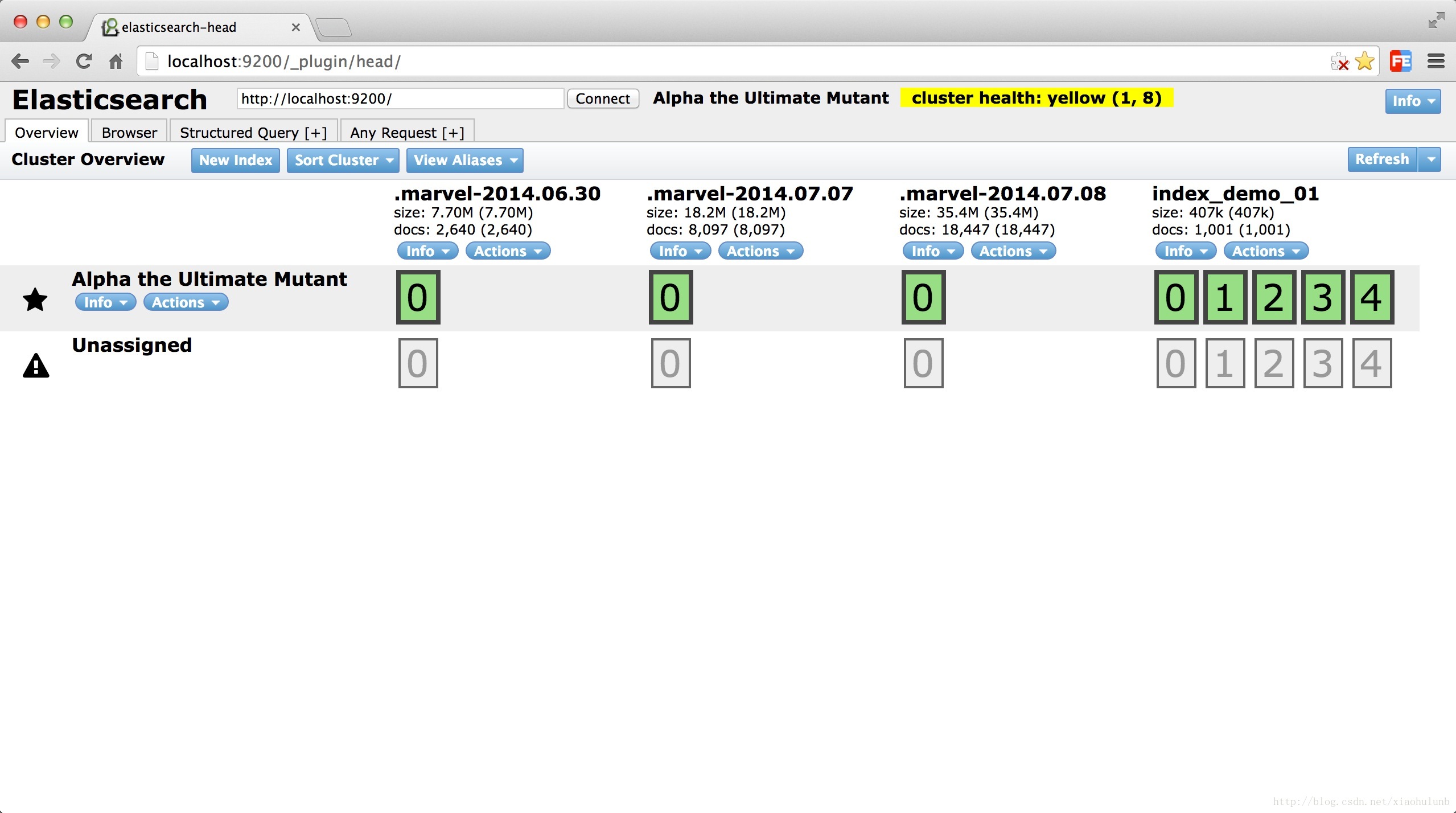
Task: Click unassigned shard 0 of .marvel-2014.06.30
Action: pos(418,363)
